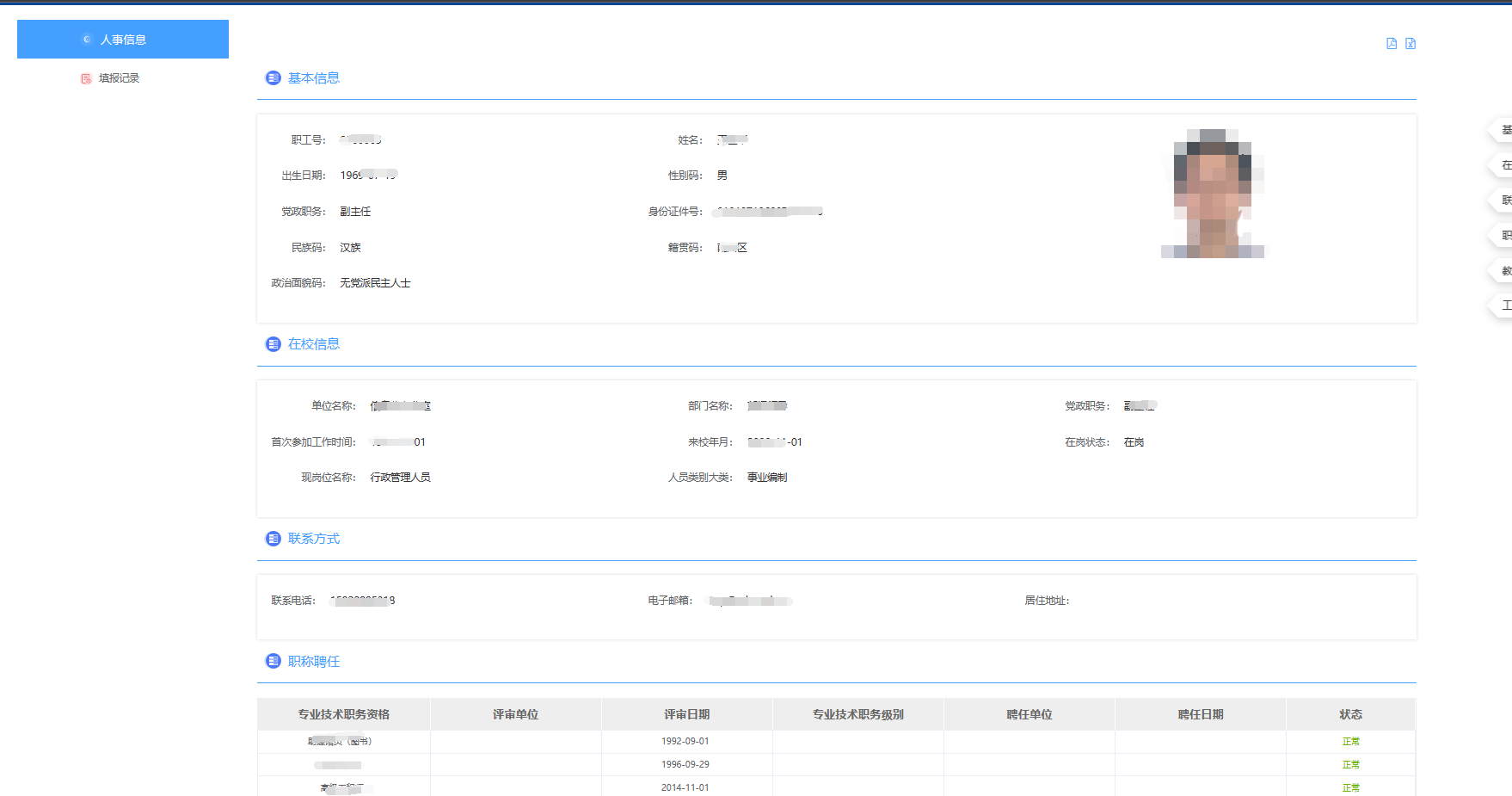Jump to section via anchor tab 联
This screenshot has height=796, width=1512.
pyautogui.click(x=1503, y=200)
